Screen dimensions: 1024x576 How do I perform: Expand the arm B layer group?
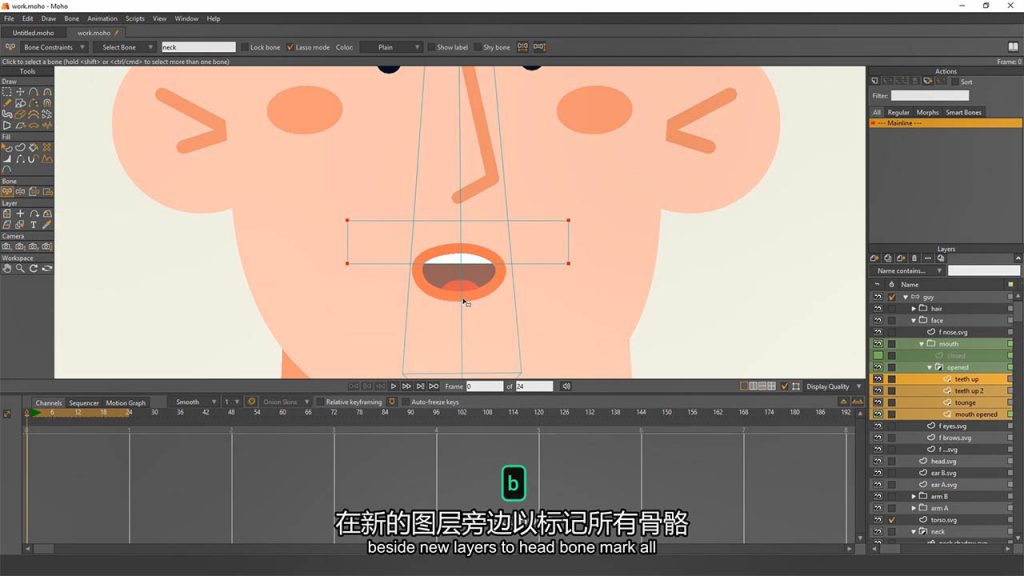(x=914, y=496)
